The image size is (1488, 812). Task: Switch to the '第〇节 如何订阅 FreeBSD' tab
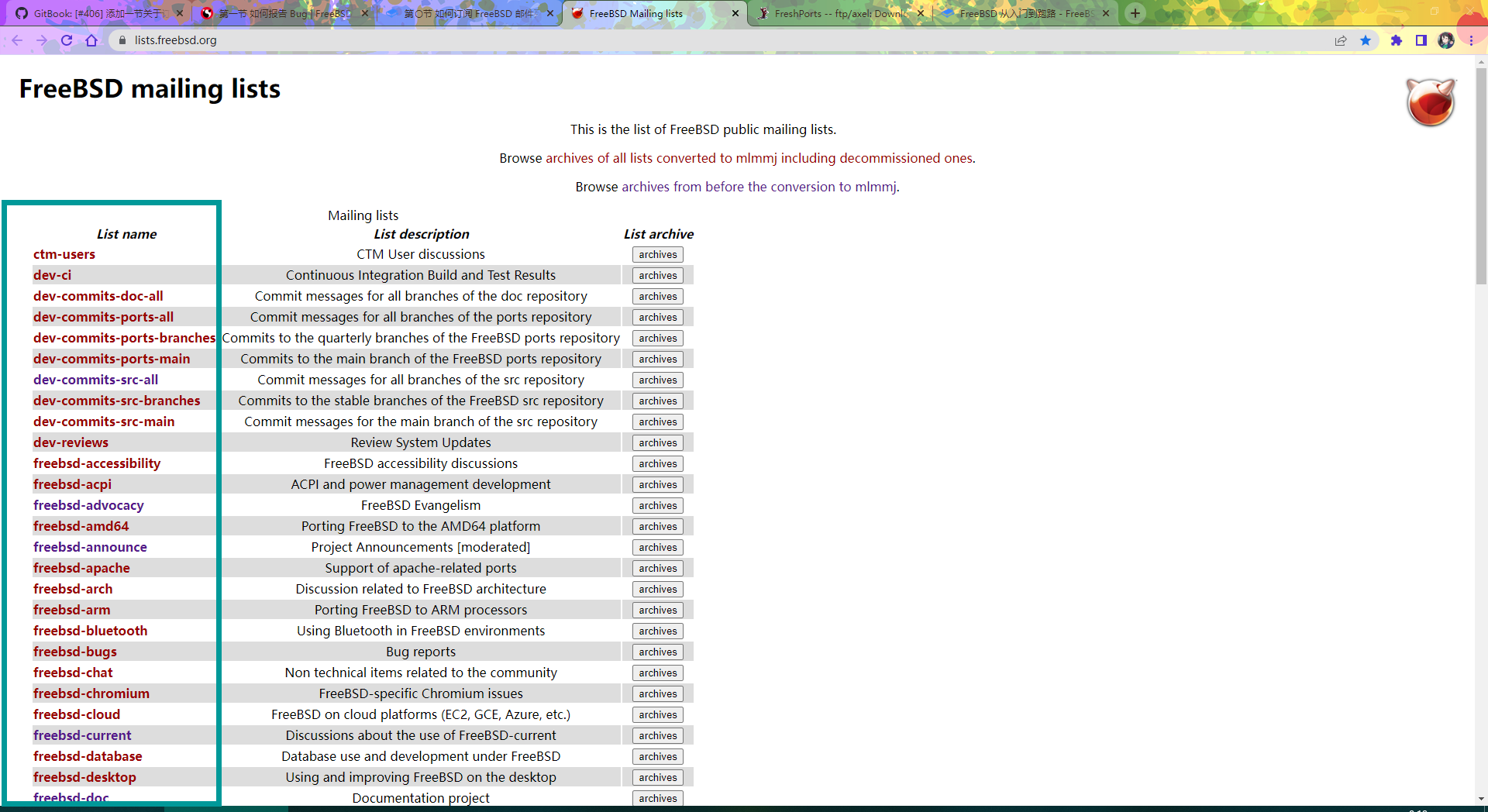[468, 13]
